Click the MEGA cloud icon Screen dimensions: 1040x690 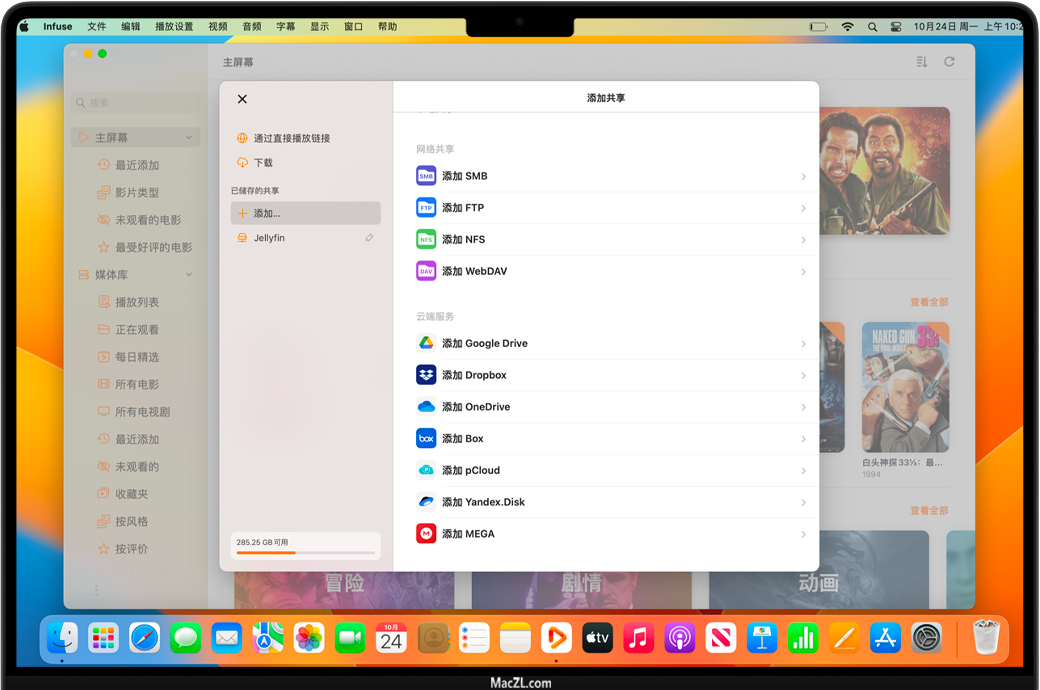pyautogui.click(x=426, y=534)
